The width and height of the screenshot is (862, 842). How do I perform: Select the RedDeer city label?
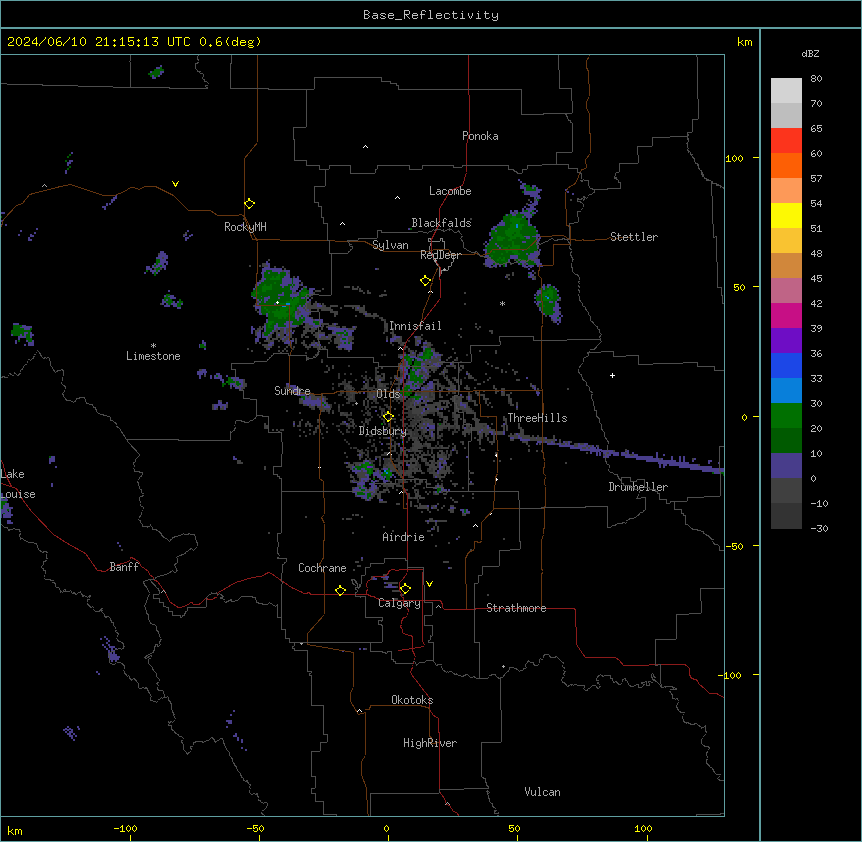(440, 255)
